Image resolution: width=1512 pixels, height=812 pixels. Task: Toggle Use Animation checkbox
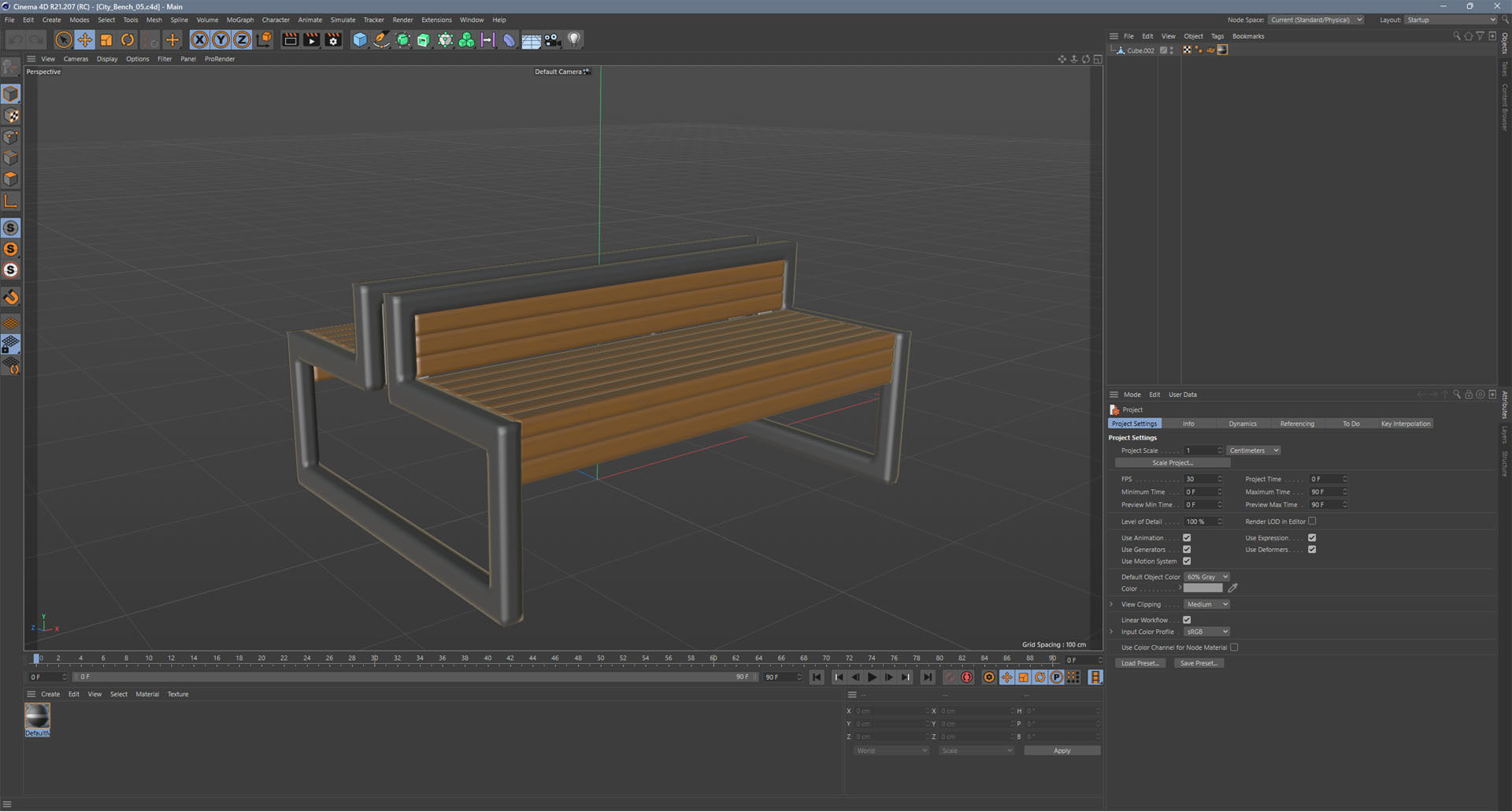[x=1187, y=538]
